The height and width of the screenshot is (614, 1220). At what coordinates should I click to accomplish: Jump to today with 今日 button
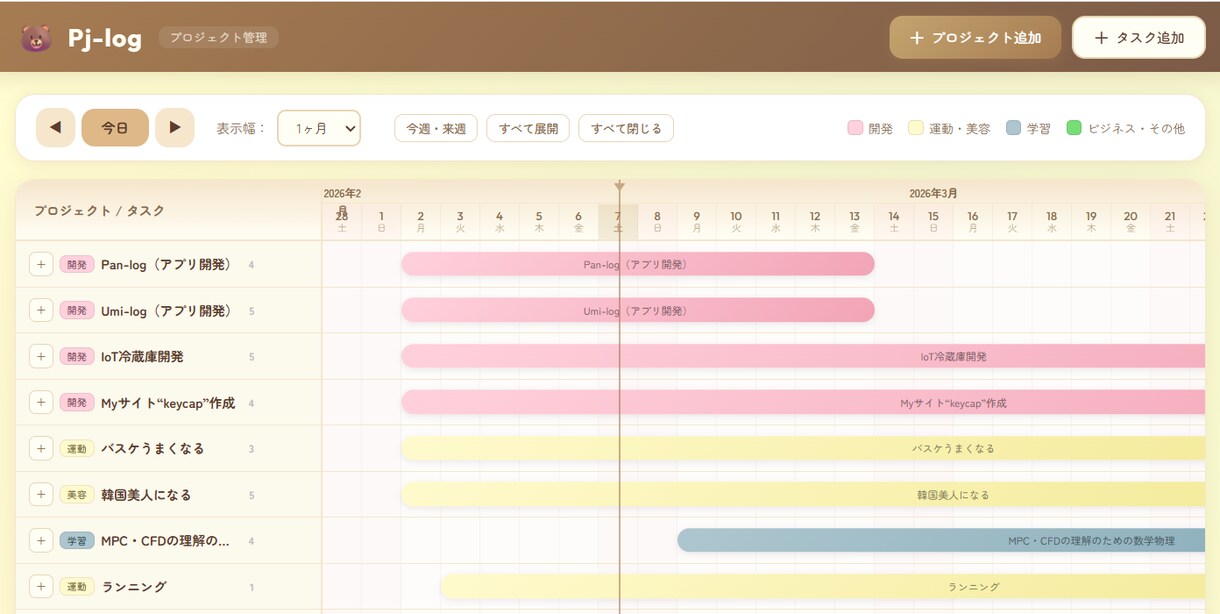(x=115, y=128)
